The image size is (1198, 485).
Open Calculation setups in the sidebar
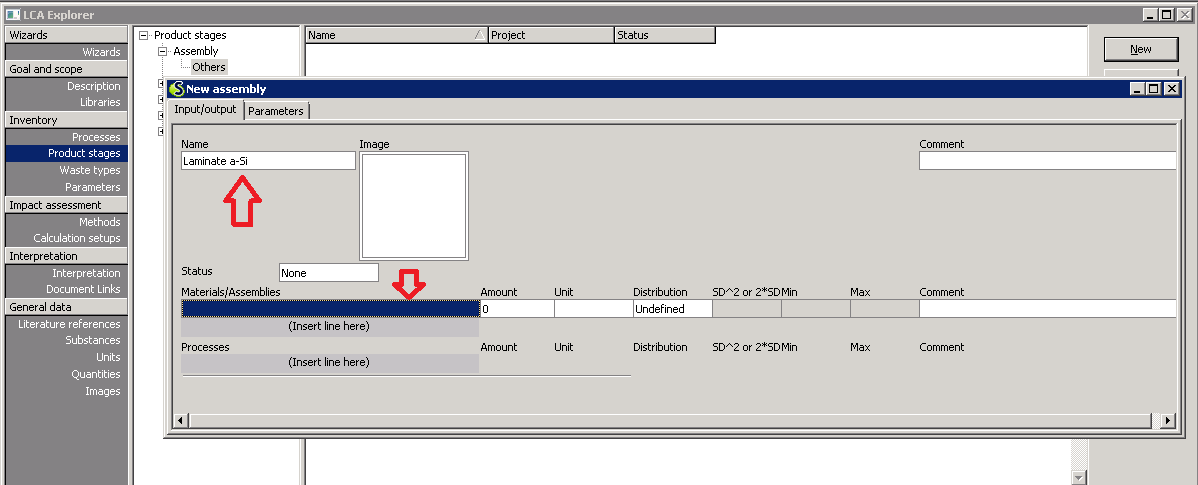click(76, 238)
